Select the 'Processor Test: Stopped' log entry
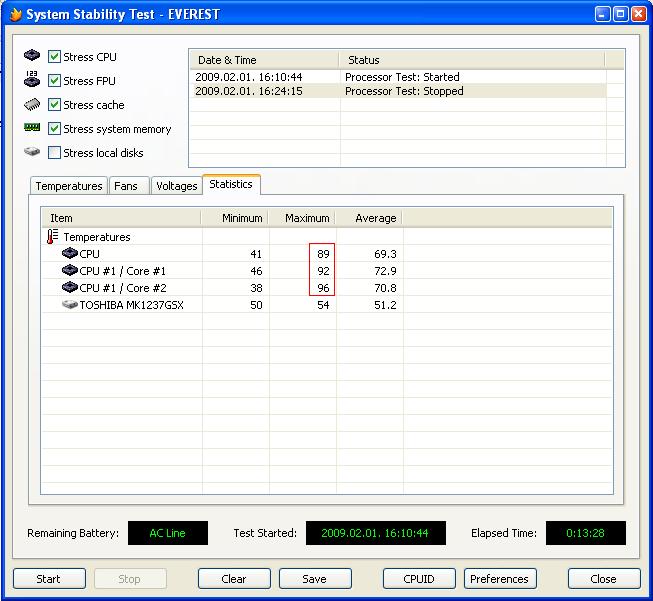Image resolution: width=653 pixels, height=601 pixels. click(x=398, y=91)
